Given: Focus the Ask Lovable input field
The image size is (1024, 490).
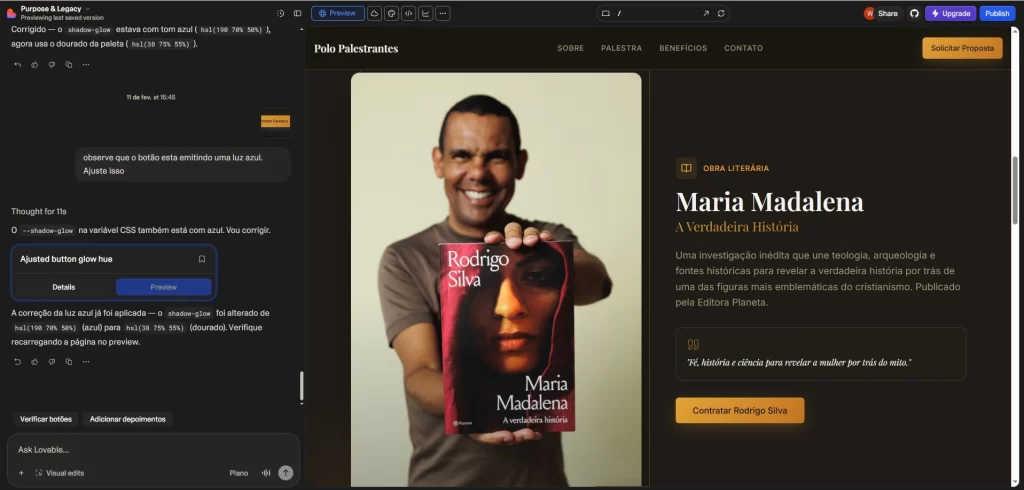Looking at the screenshot, I should [150, 449].
